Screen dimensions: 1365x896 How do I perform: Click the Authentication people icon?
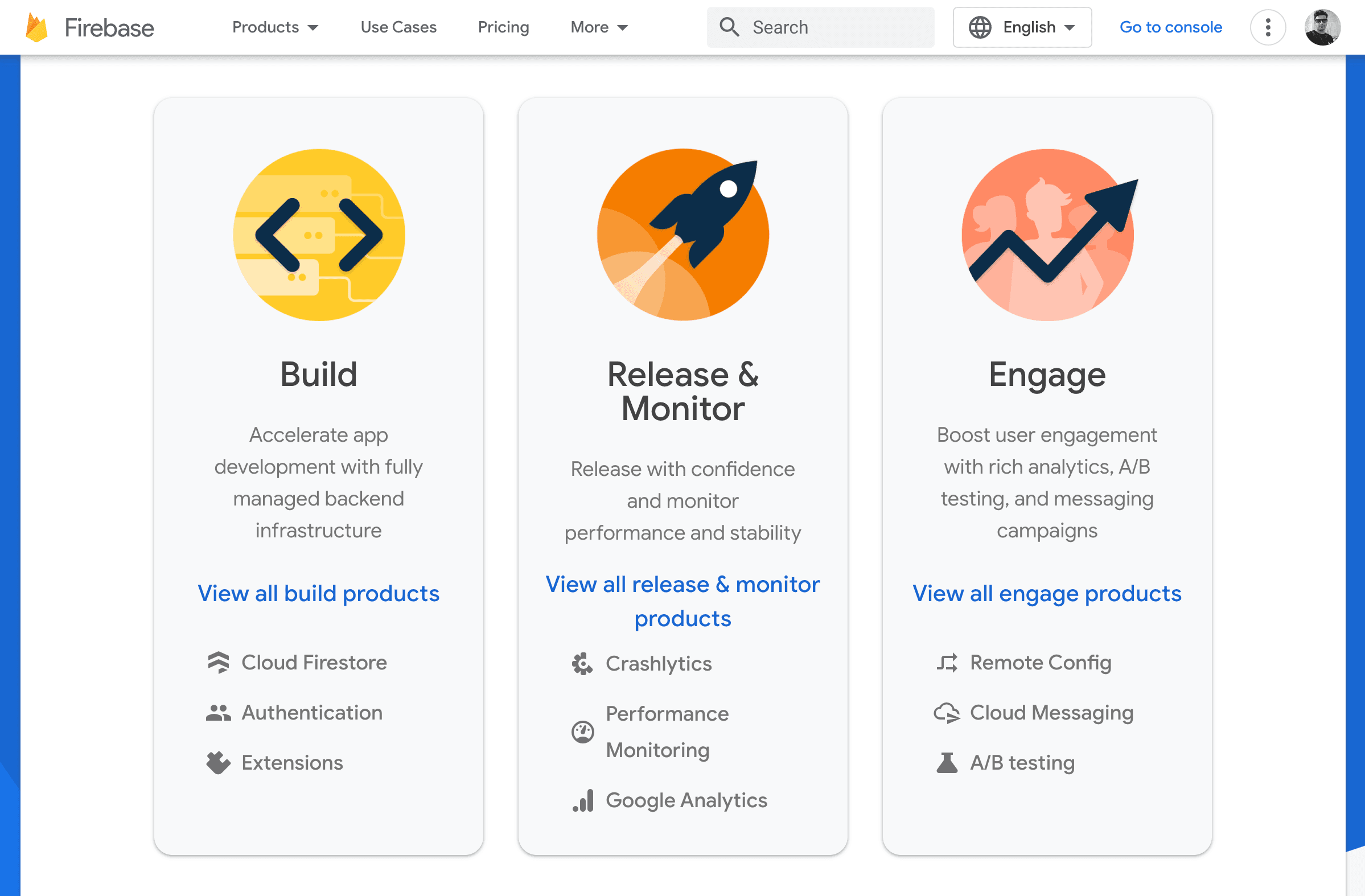[x=219, y=713]
